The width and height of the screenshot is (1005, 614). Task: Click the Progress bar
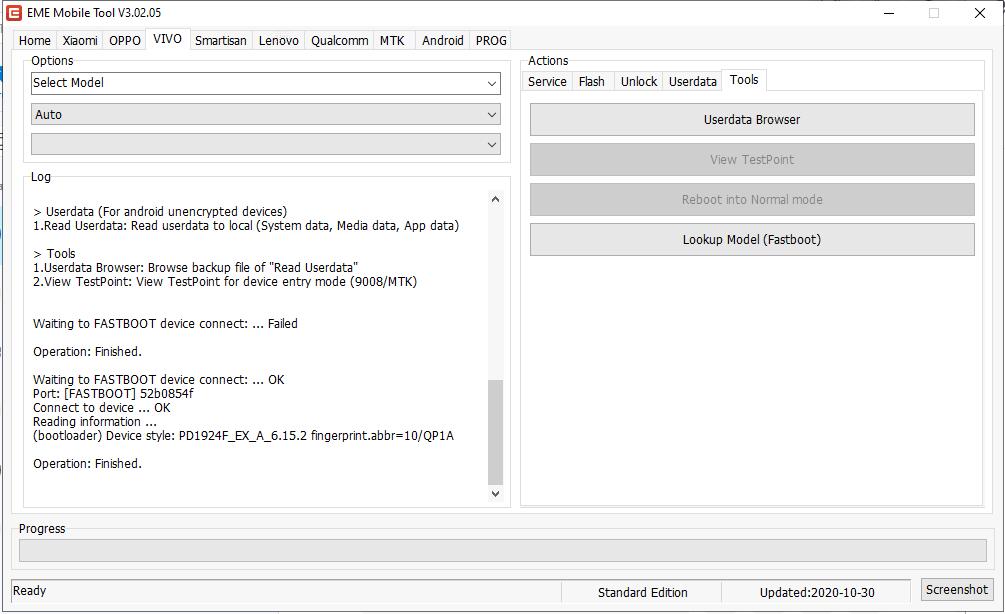tap(502, 551)
